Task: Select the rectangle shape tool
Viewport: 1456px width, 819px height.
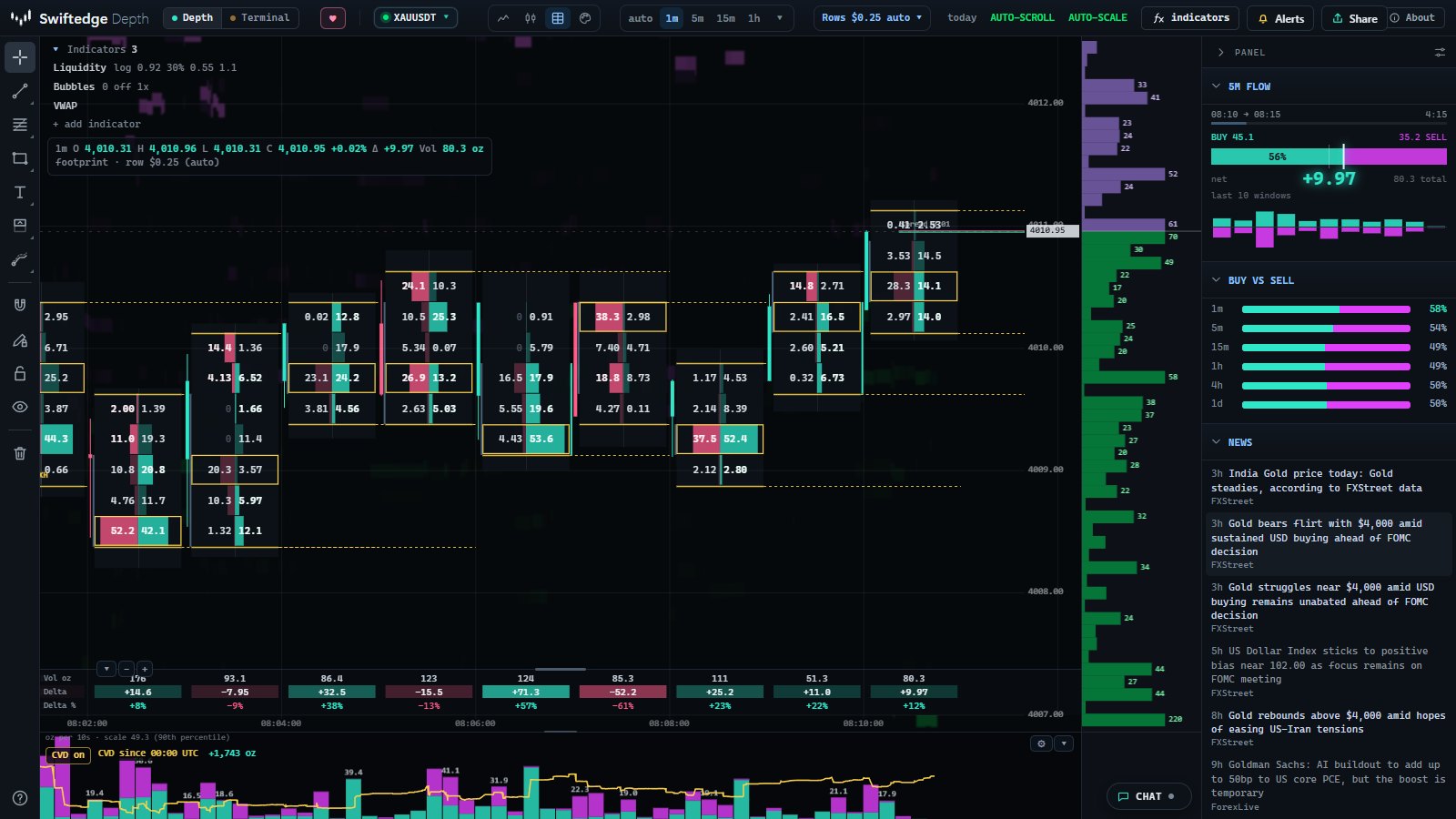Action: pyautogui.click(x=20, y=158)
